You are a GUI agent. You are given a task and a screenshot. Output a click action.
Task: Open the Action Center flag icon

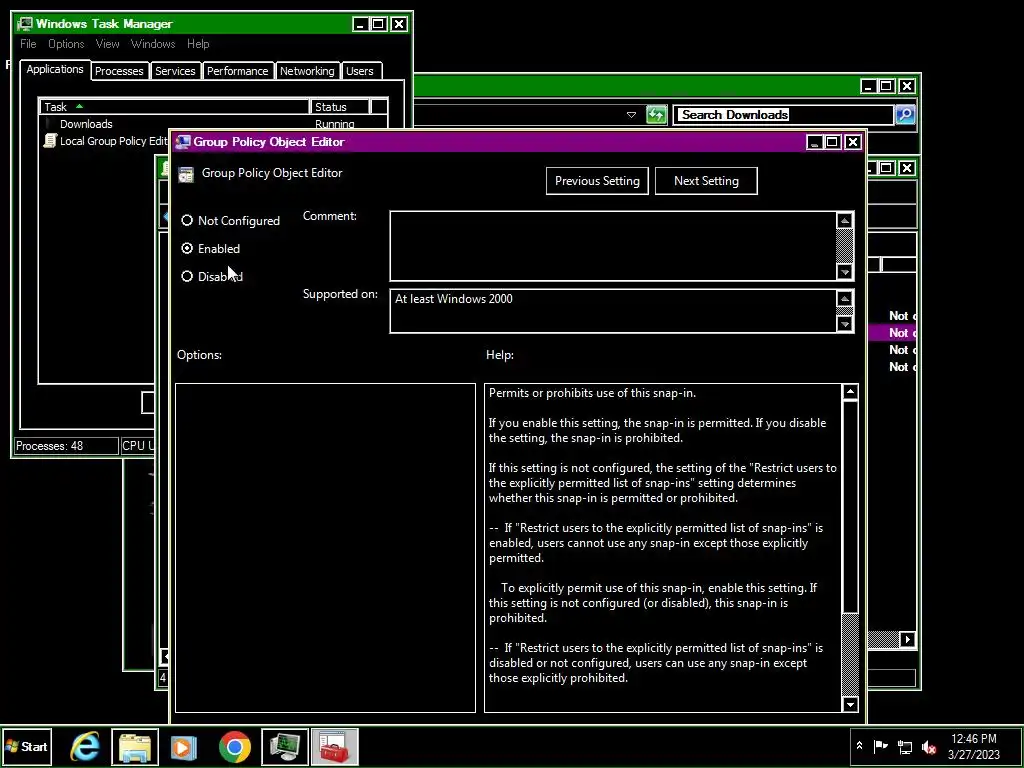(x=880, y=746)
